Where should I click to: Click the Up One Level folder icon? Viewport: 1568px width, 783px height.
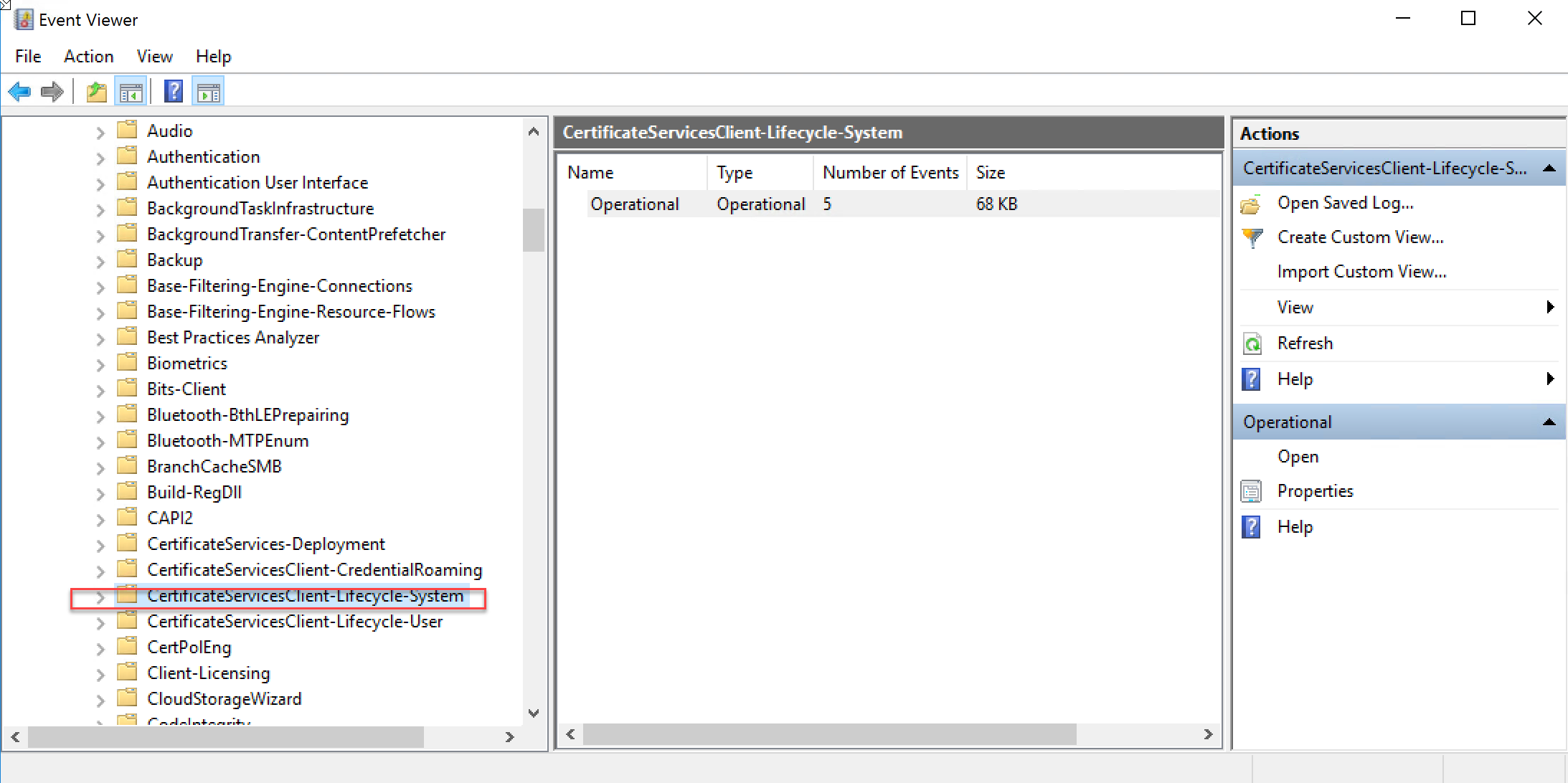(96, 92)
